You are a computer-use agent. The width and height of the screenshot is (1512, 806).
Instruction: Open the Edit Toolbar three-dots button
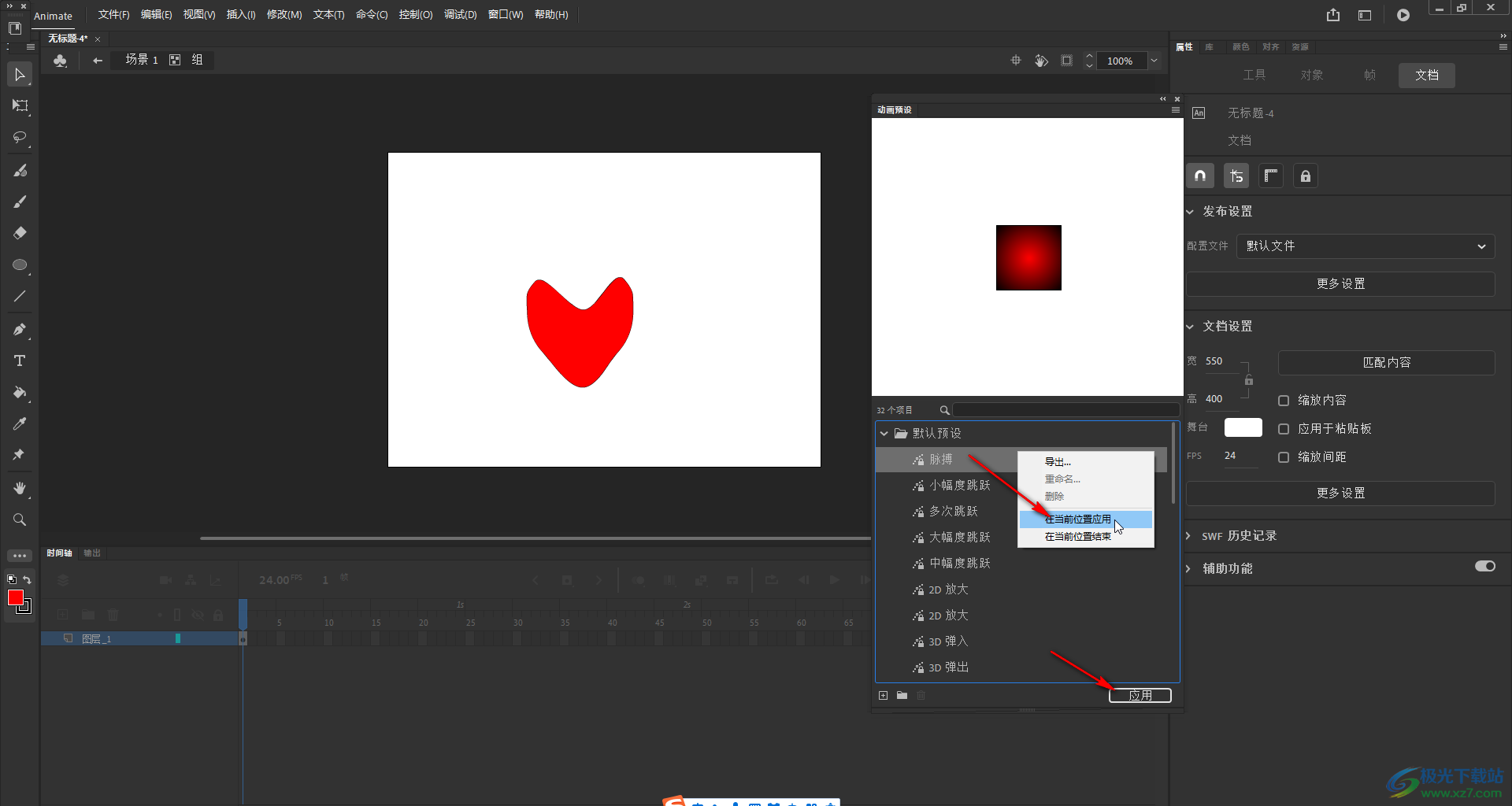pos(20,556)
